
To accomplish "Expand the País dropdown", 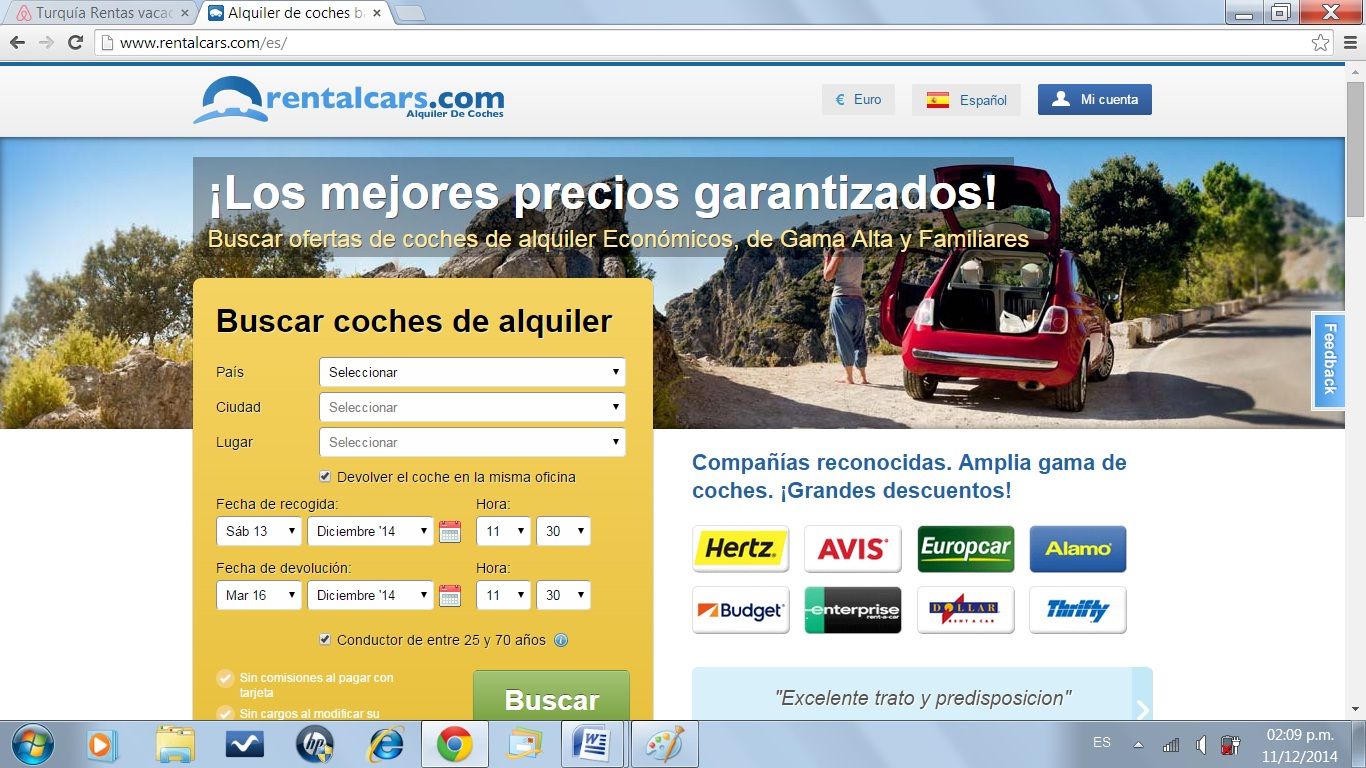I will coord(472,372).
